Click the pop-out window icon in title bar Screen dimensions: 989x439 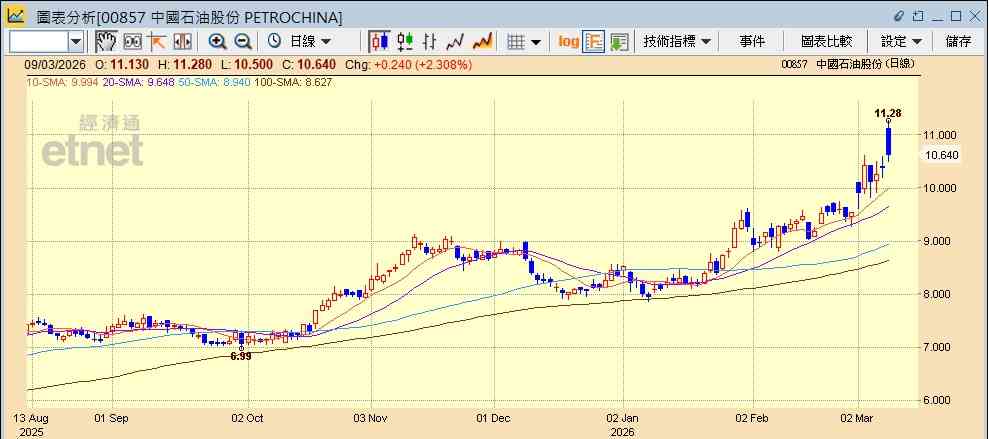pyautogui.click(x=918, y=16)
